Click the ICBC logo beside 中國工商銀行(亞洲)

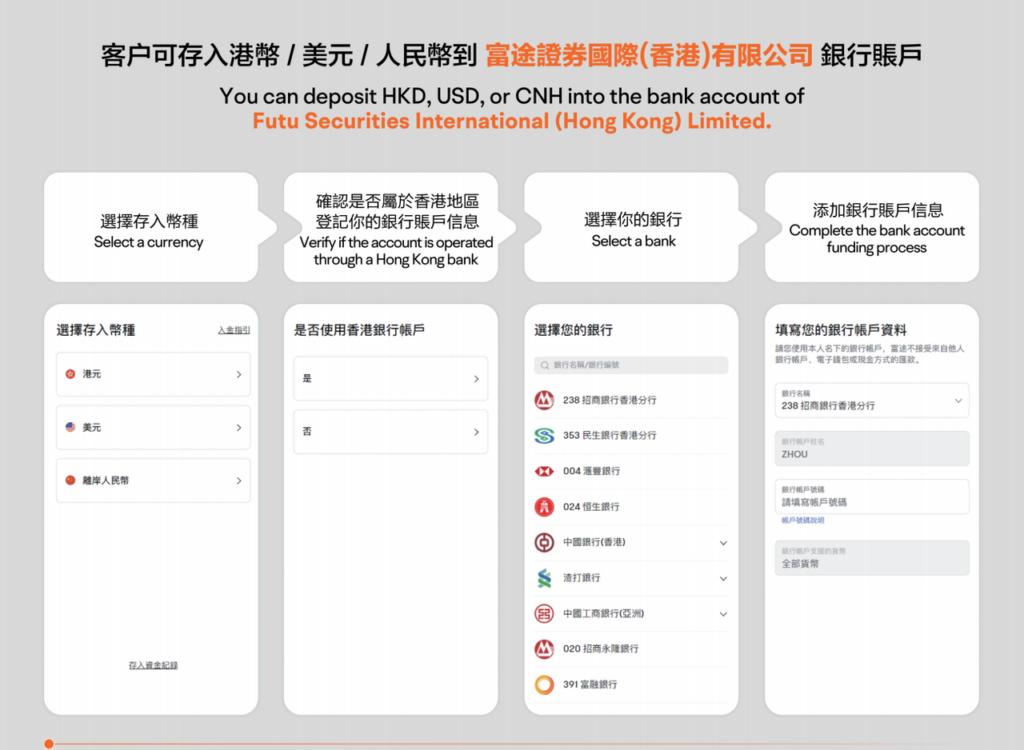(544, 613)
